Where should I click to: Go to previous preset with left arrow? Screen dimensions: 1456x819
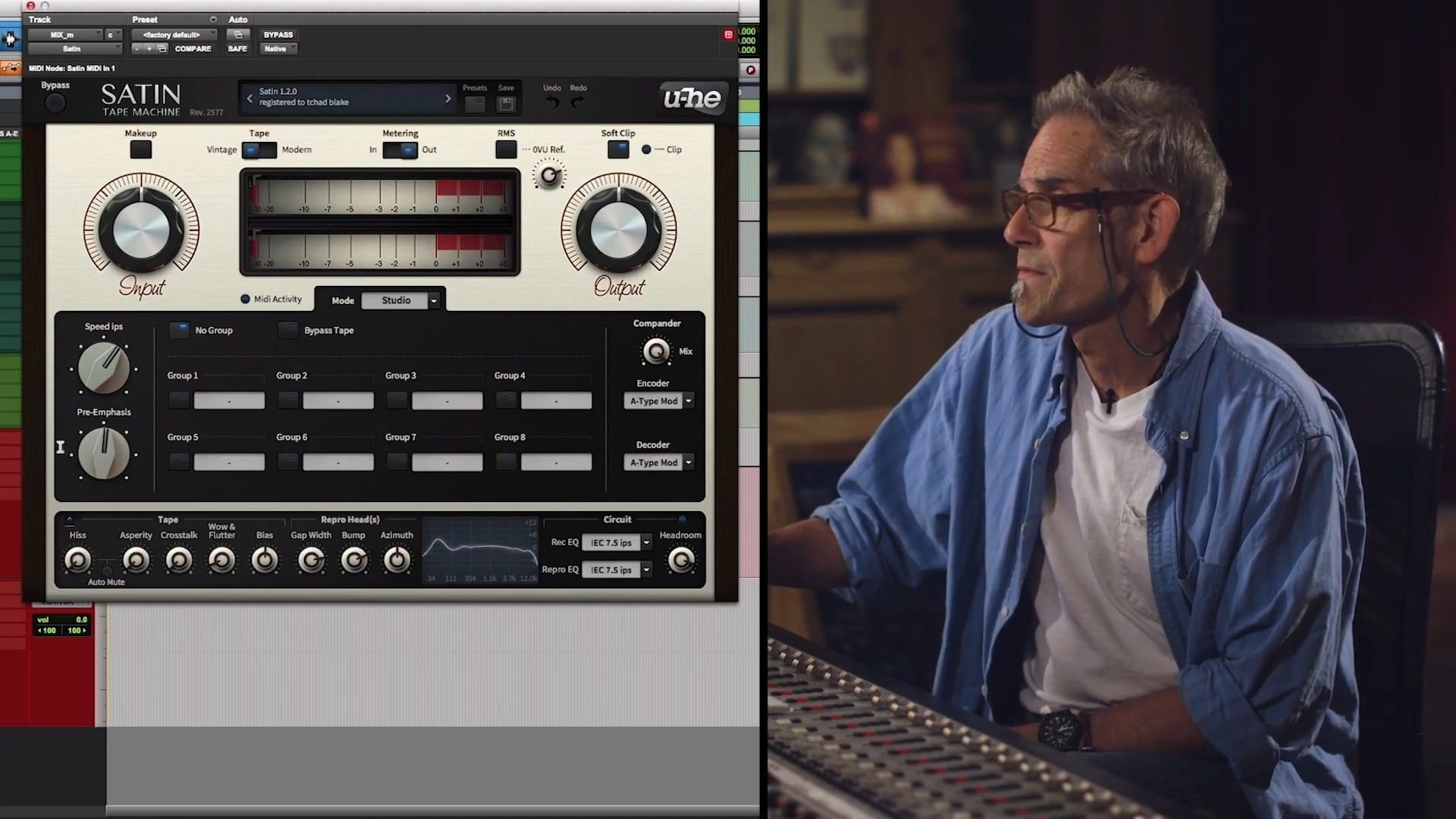click(x=249, y=98)
